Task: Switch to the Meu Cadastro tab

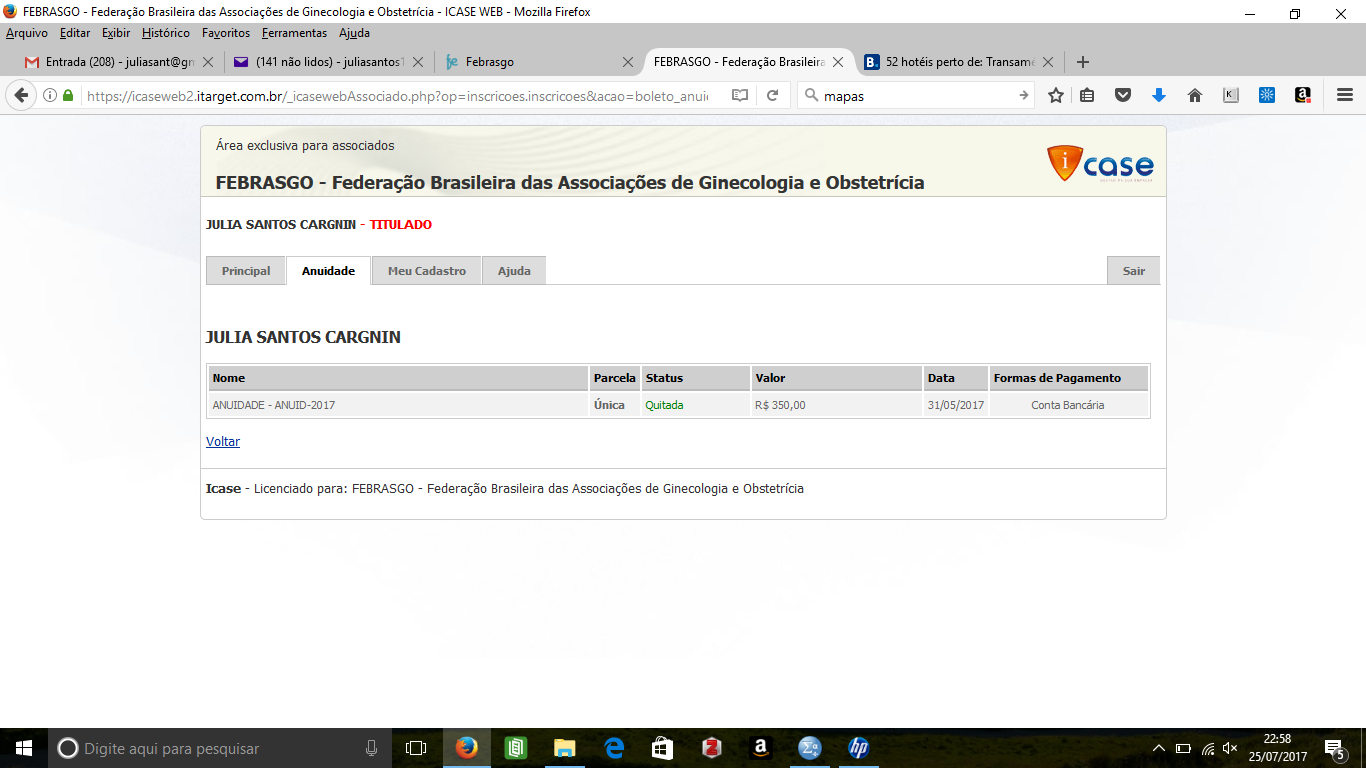Action: point(426,271)
